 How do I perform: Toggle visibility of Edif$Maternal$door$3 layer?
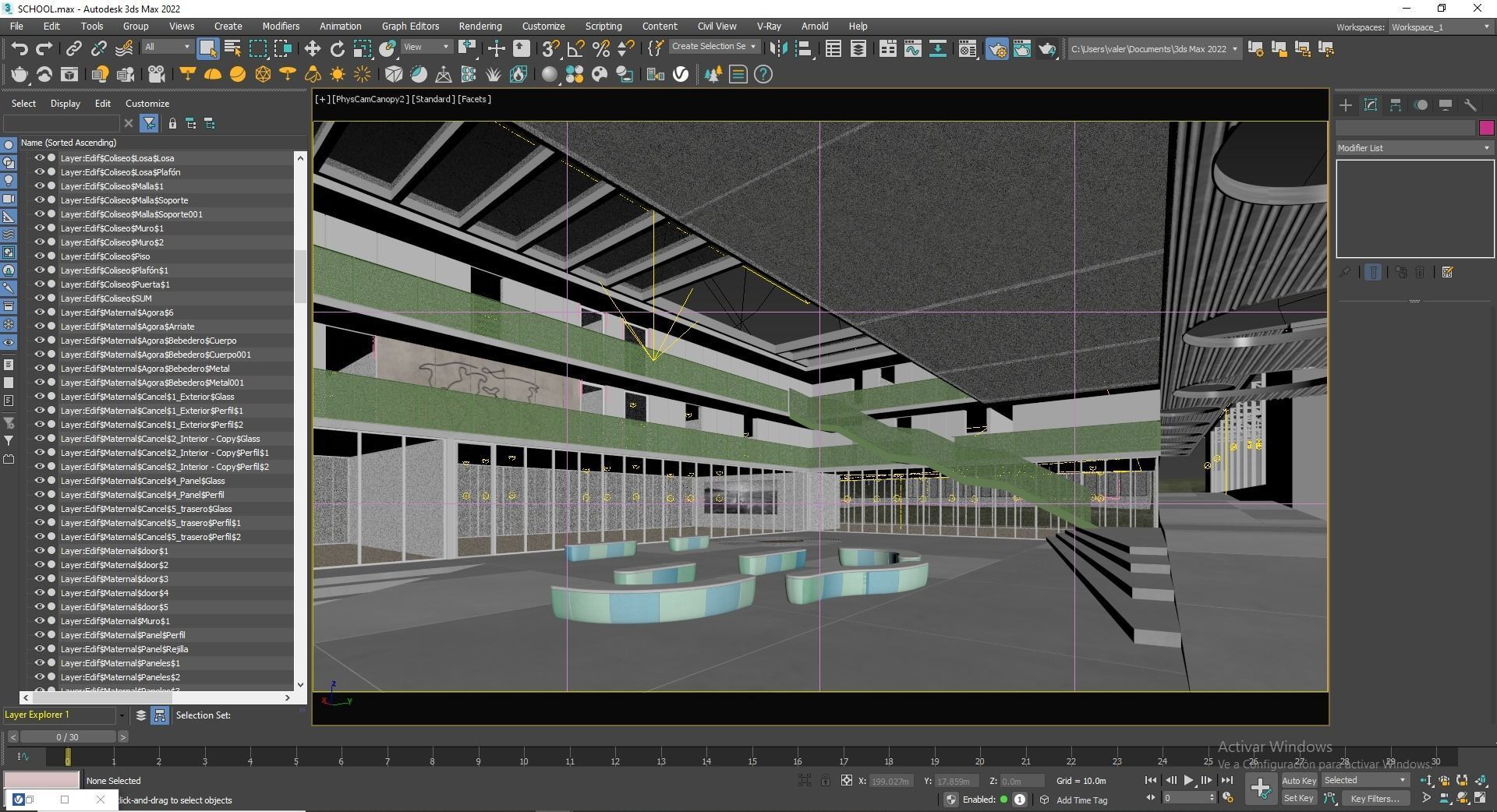click(39, 579)
